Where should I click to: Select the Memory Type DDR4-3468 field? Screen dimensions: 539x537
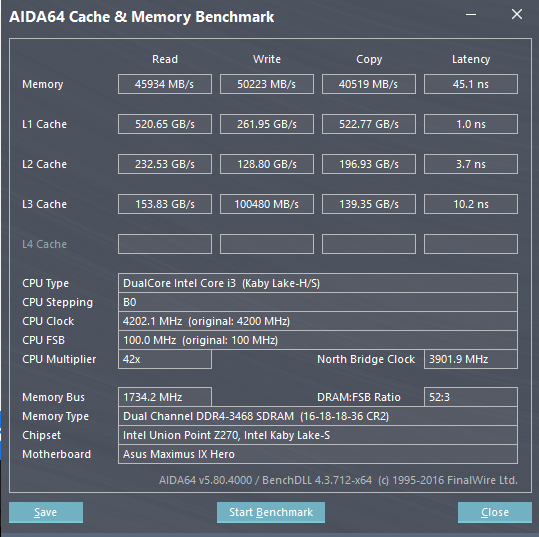318,416
